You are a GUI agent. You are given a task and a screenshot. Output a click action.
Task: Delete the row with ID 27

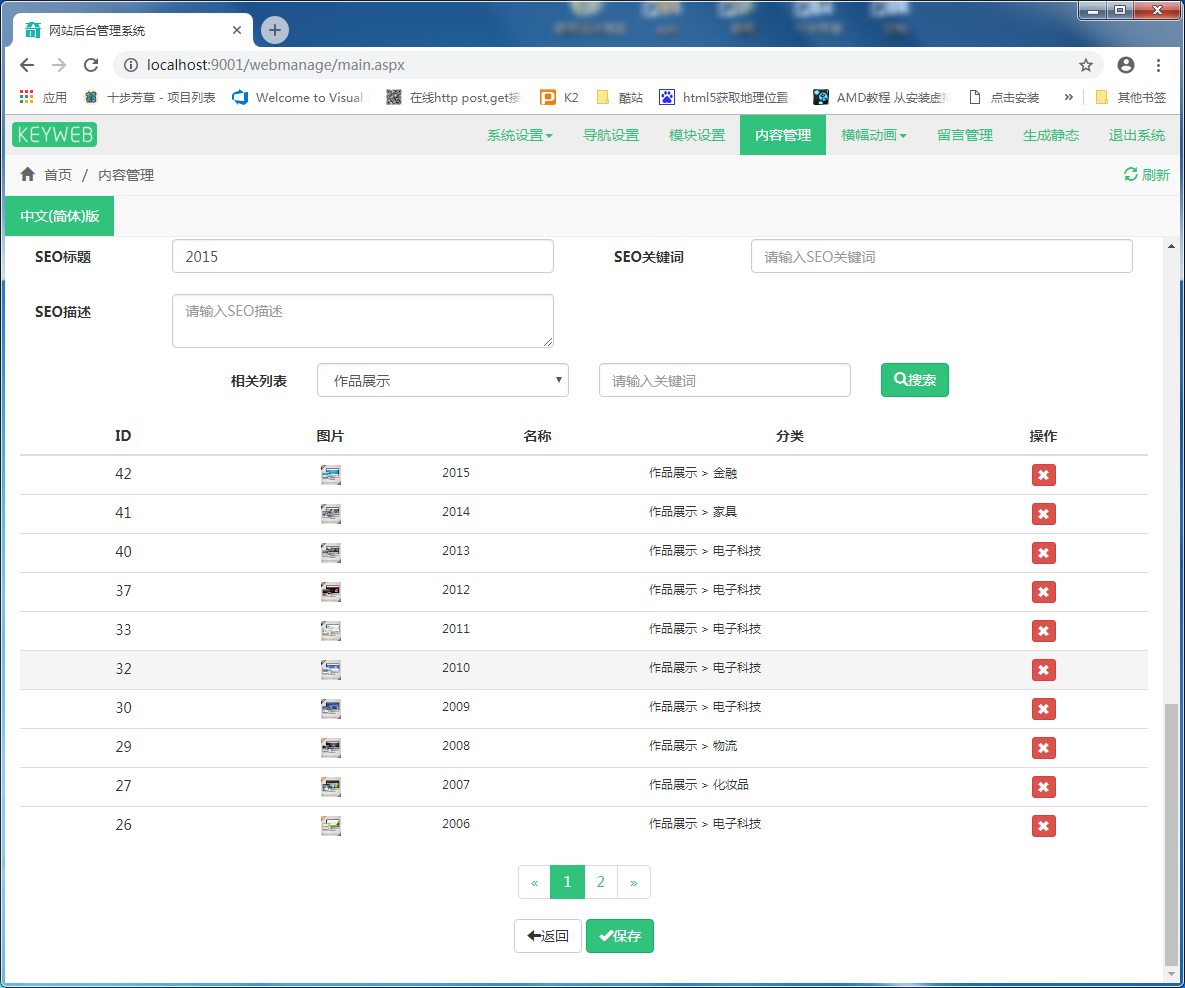1043,787
